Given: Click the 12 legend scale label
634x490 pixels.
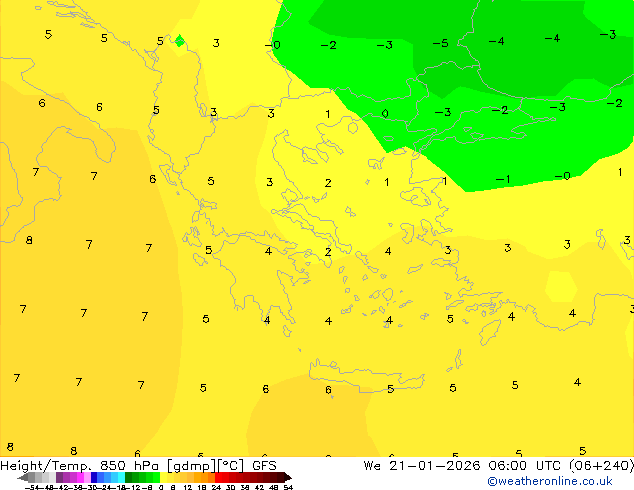Looking at the screenshot, I should (188, 488).
